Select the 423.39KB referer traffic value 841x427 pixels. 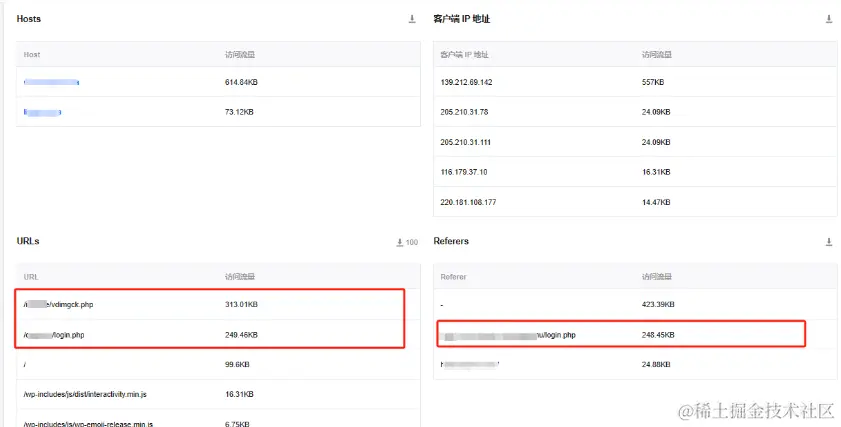coord(658,305)
